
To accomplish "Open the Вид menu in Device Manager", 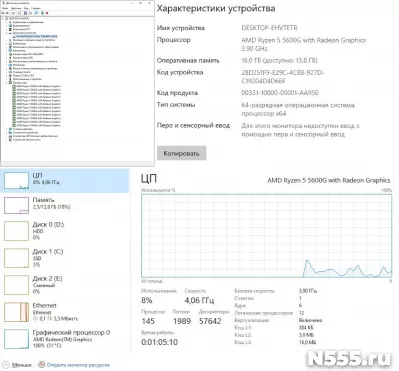I will [x=26, y=8].
